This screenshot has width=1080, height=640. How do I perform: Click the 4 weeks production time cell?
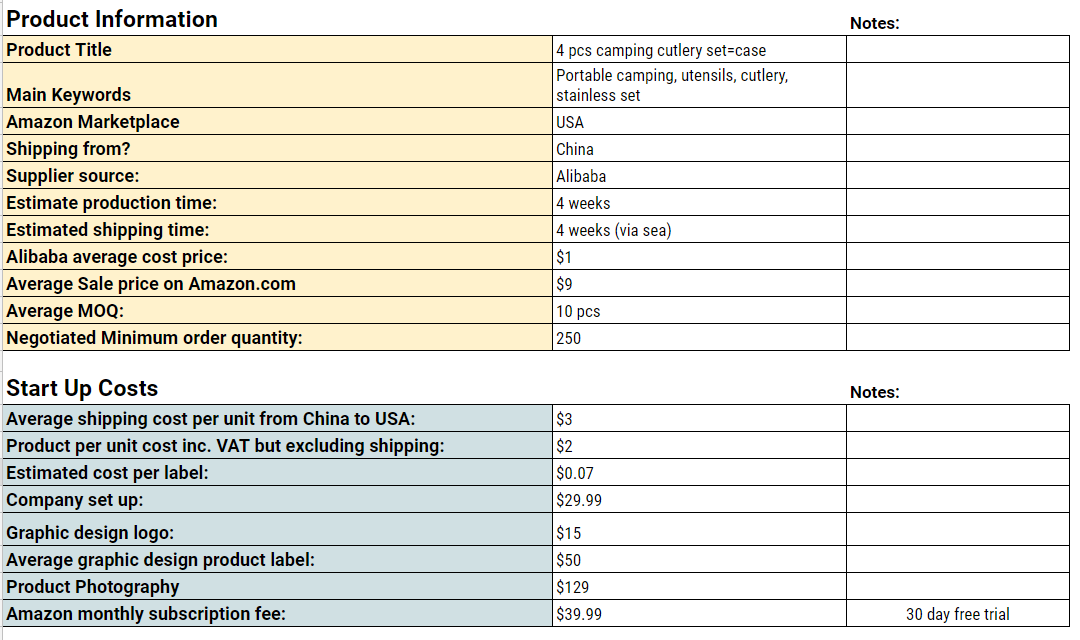(699, 203)
